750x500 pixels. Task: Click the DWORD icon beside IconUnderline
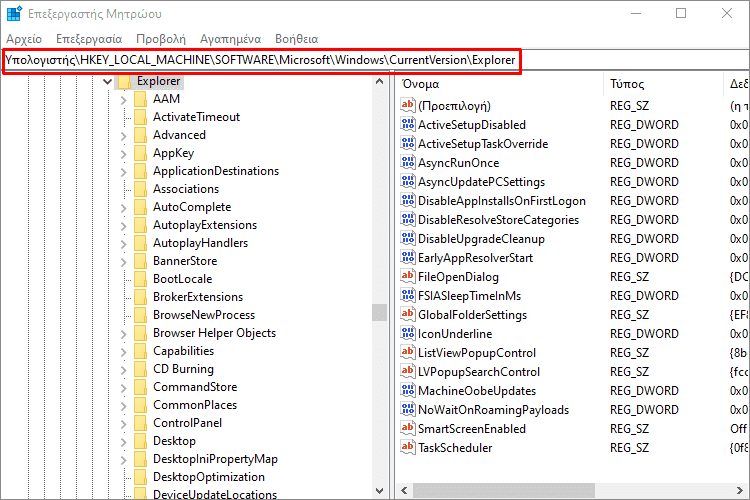point(408,333)
